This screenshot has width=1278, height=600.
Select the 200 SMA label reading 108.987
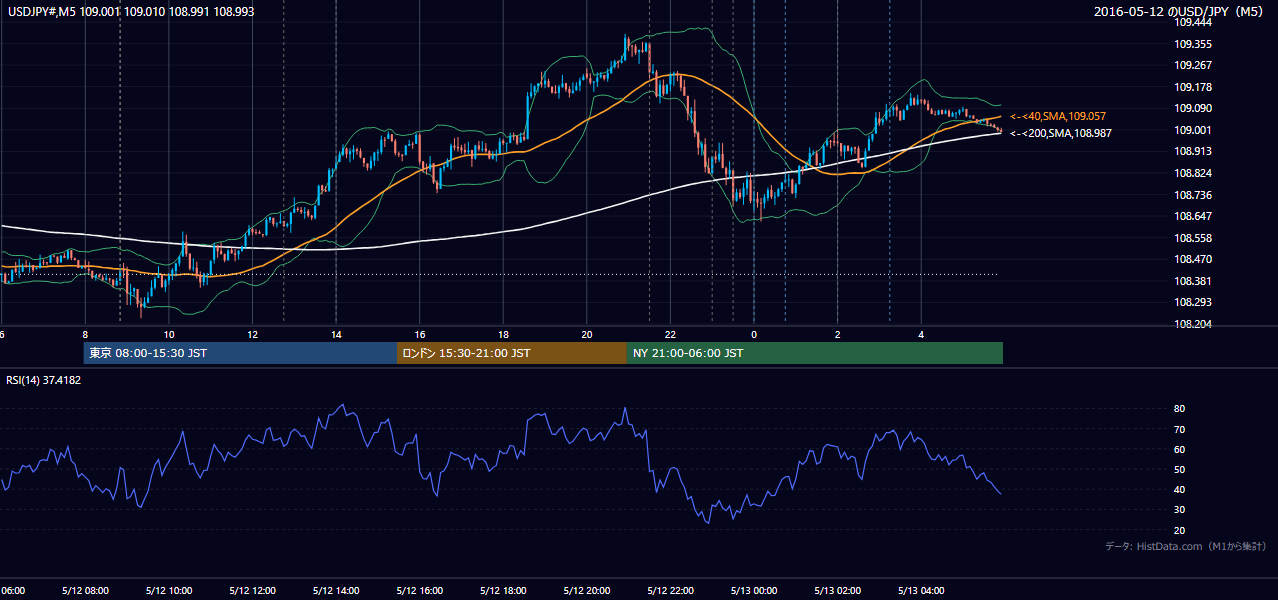1060,133
